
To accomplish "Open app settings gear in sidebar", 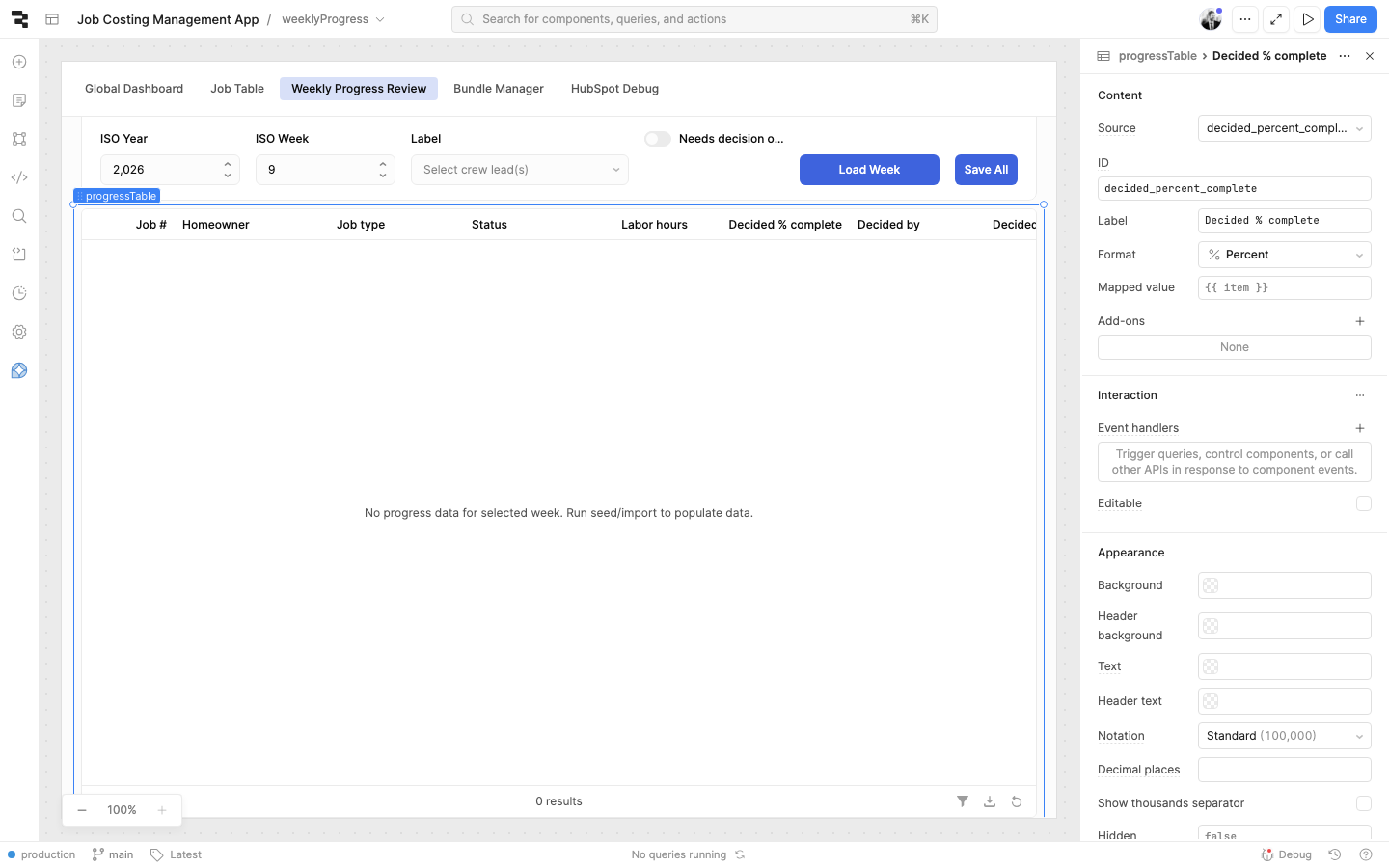I will point(19,332).
